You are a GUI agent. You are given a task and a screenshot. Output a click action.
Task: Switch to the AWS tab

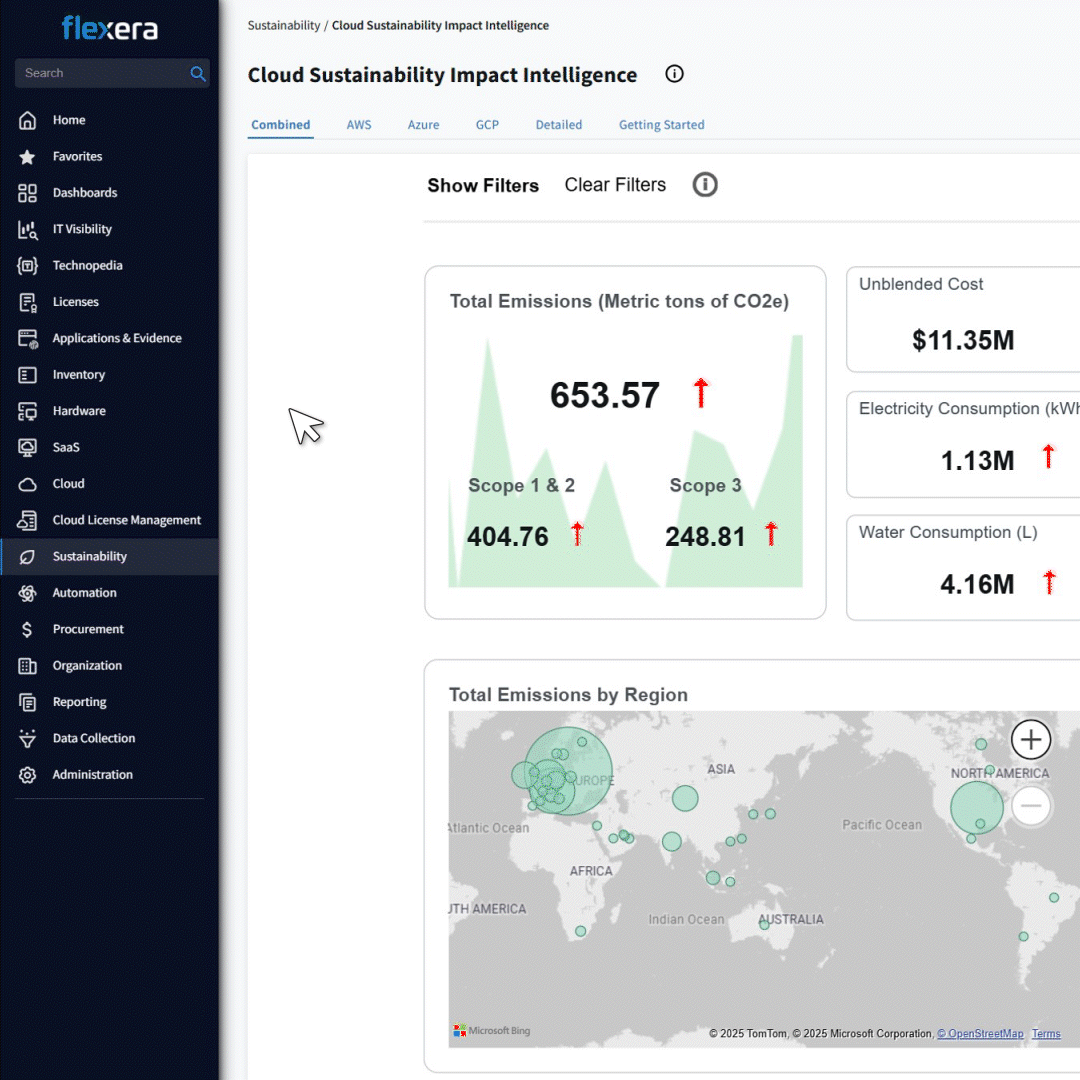[359, 125]
